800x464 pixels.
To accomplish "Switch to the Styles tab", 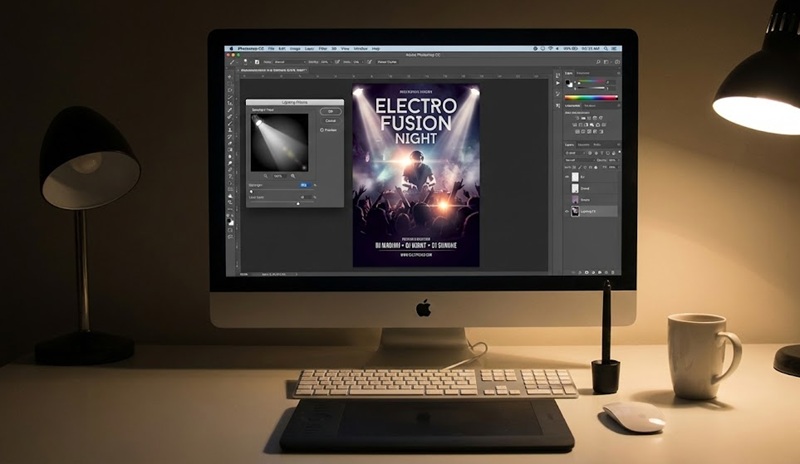I will tap(590, 106).
